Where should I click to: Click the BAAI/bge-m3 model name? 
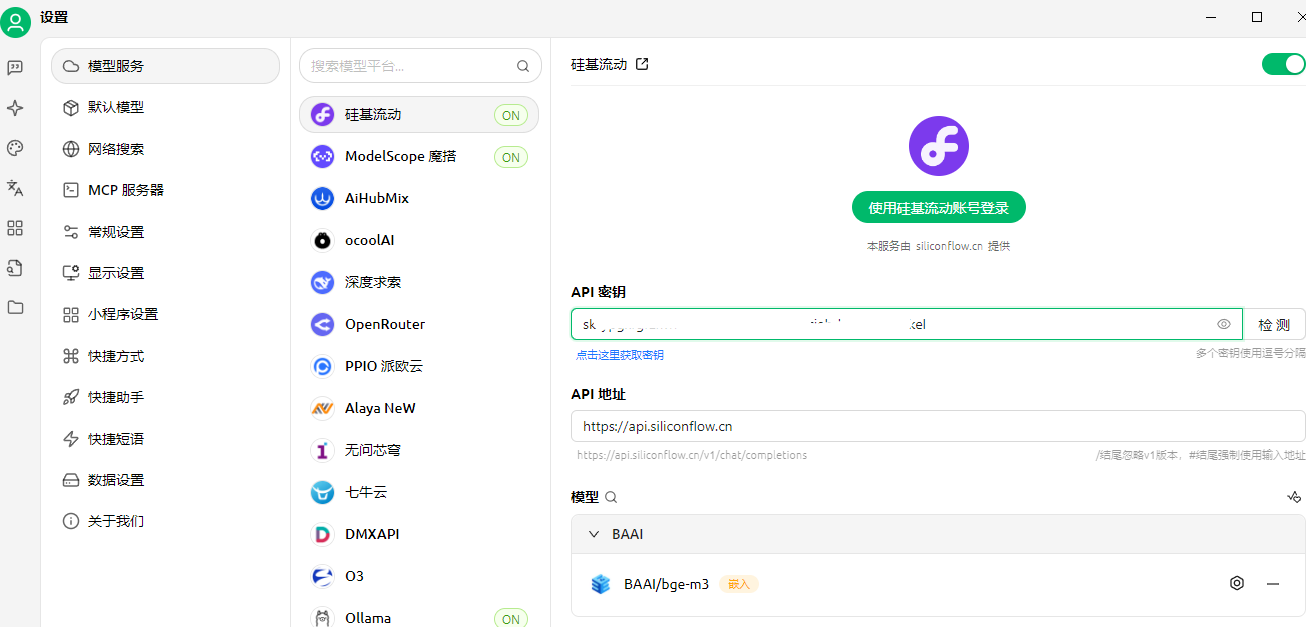pyautogui.click(x=666, y=584)
